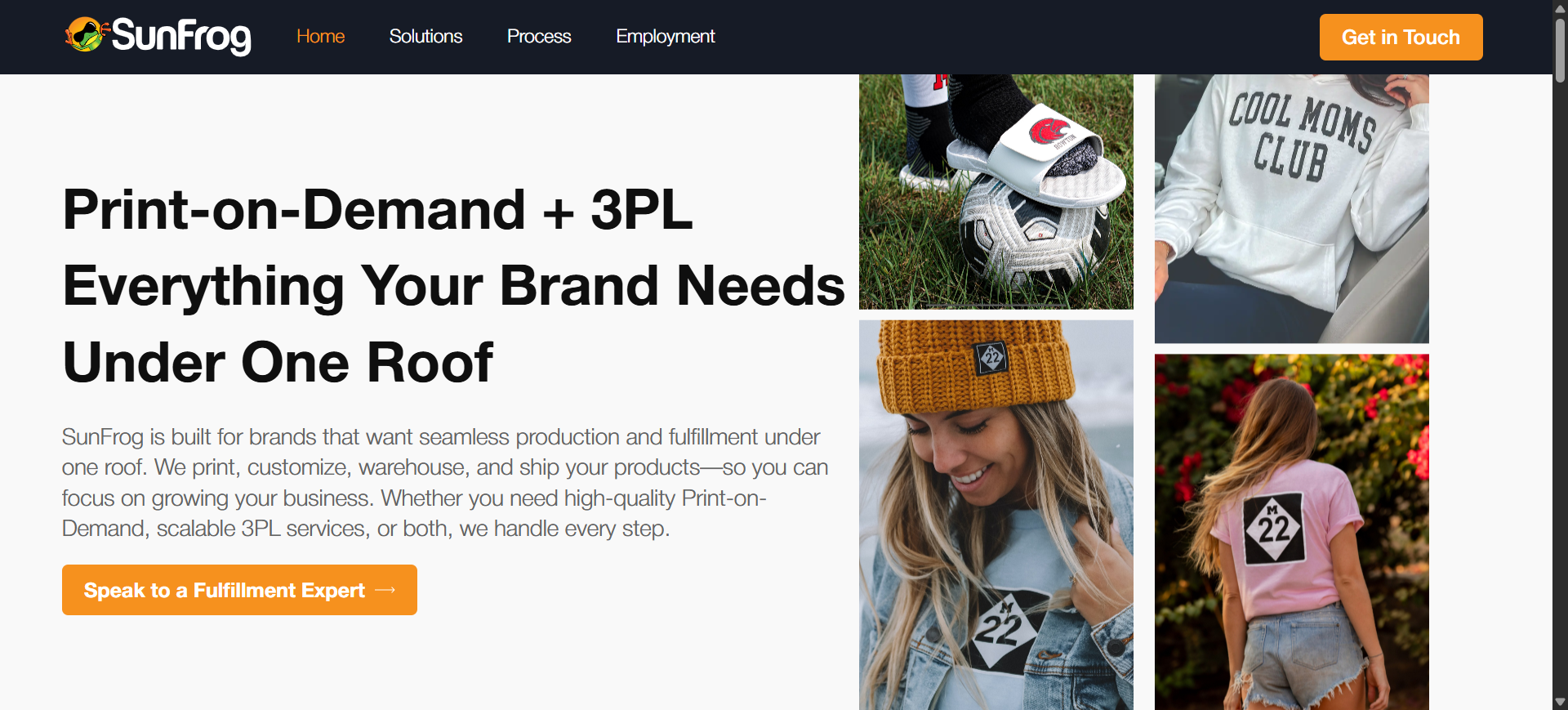The height and width of the screenshot is (710, 1568).
Task: Click the red logo on the white sandal
Action: point(1049,131)
